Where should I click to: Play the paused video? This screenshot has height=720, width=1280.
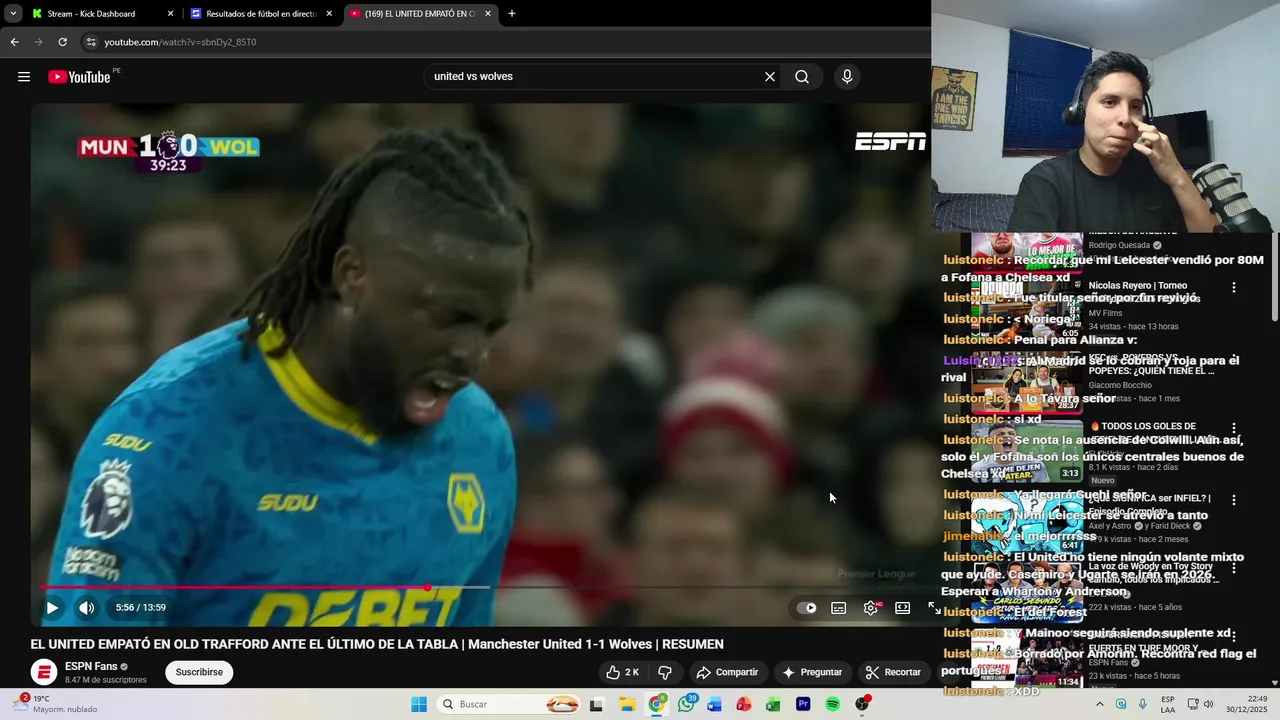(52, 607)
